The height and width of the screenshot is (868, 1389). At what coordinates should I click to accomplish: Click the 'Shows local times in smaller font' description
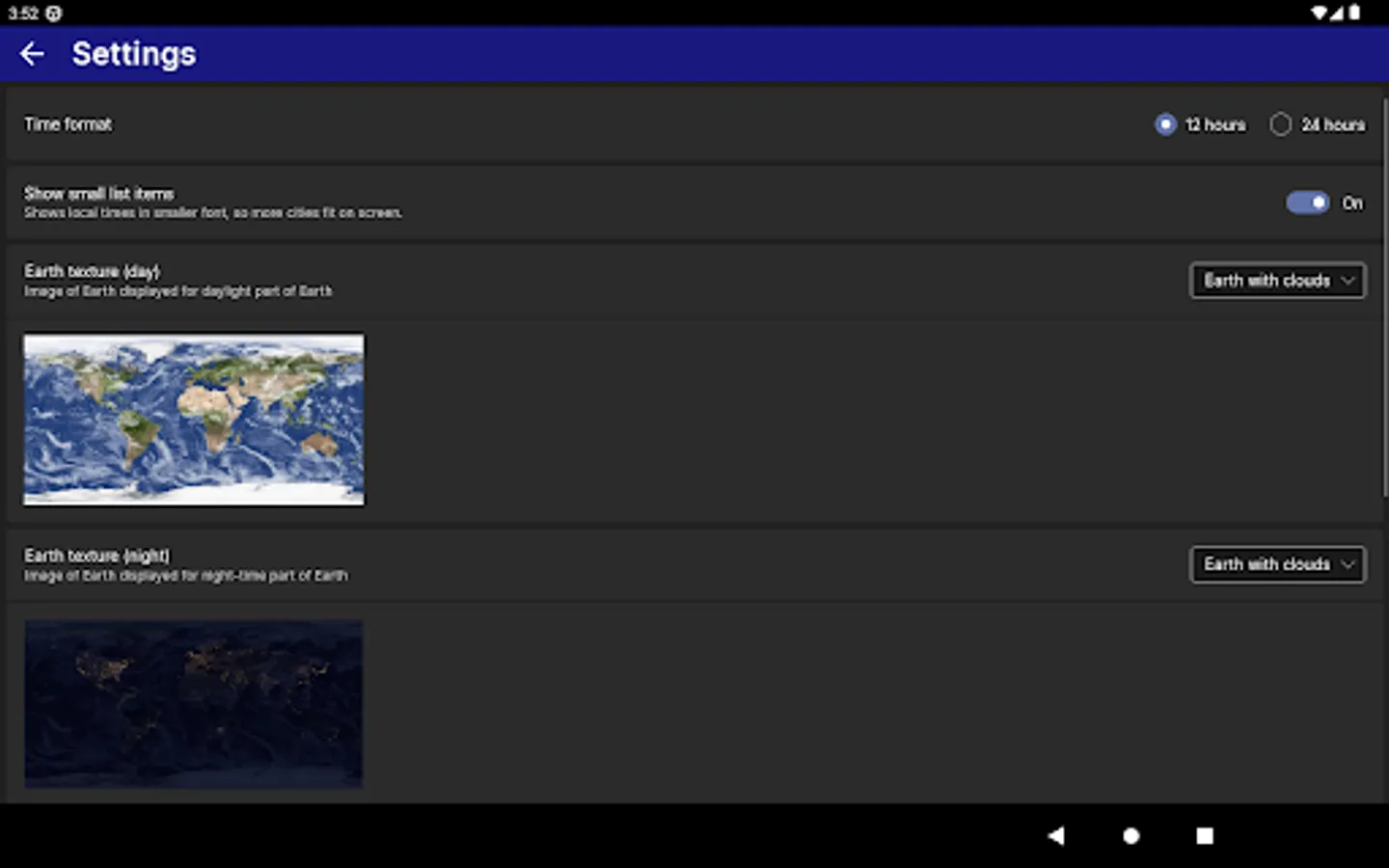(213, 213)
